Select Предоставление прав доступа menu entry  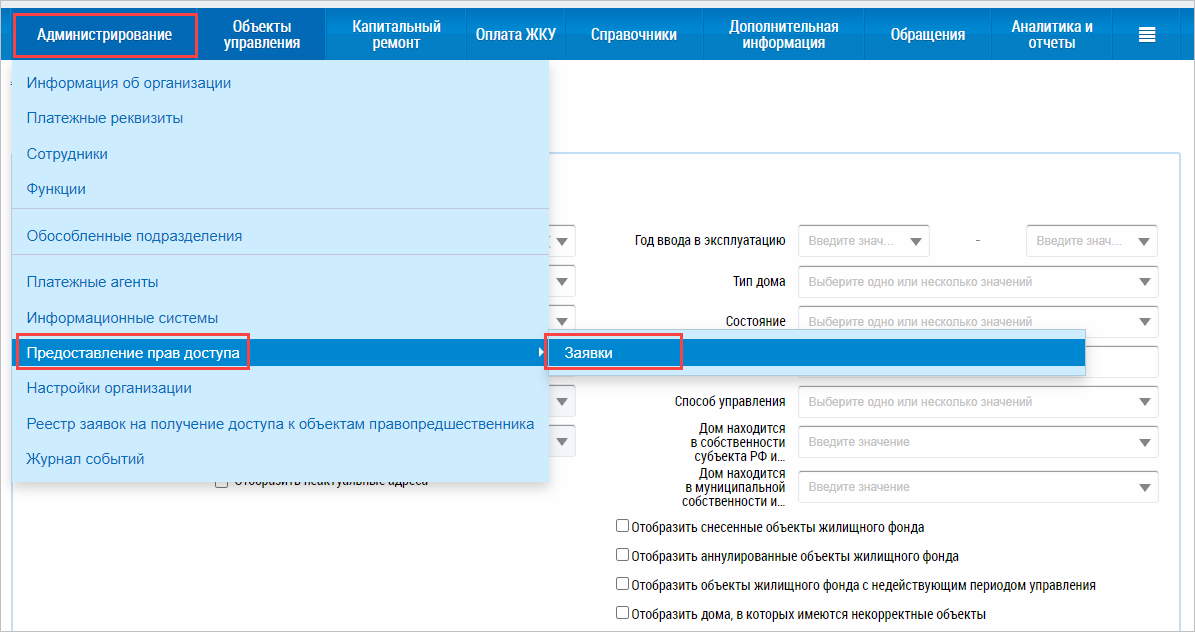pos(280,353)
